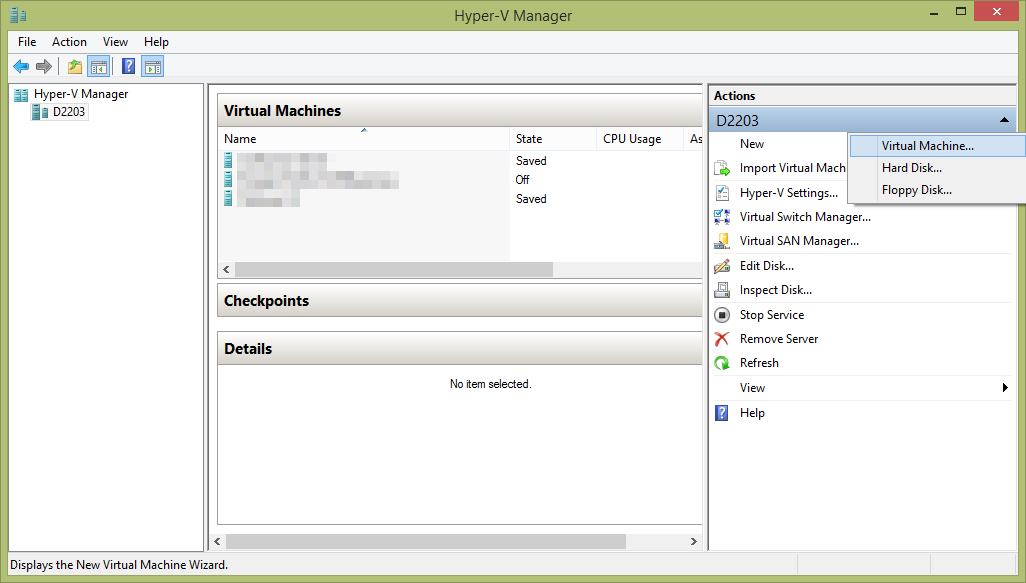Toggle the Show/Hide Console Tree toolbar icon
The width and height of the screenshot is (1026, 583).
pos(99,66)
